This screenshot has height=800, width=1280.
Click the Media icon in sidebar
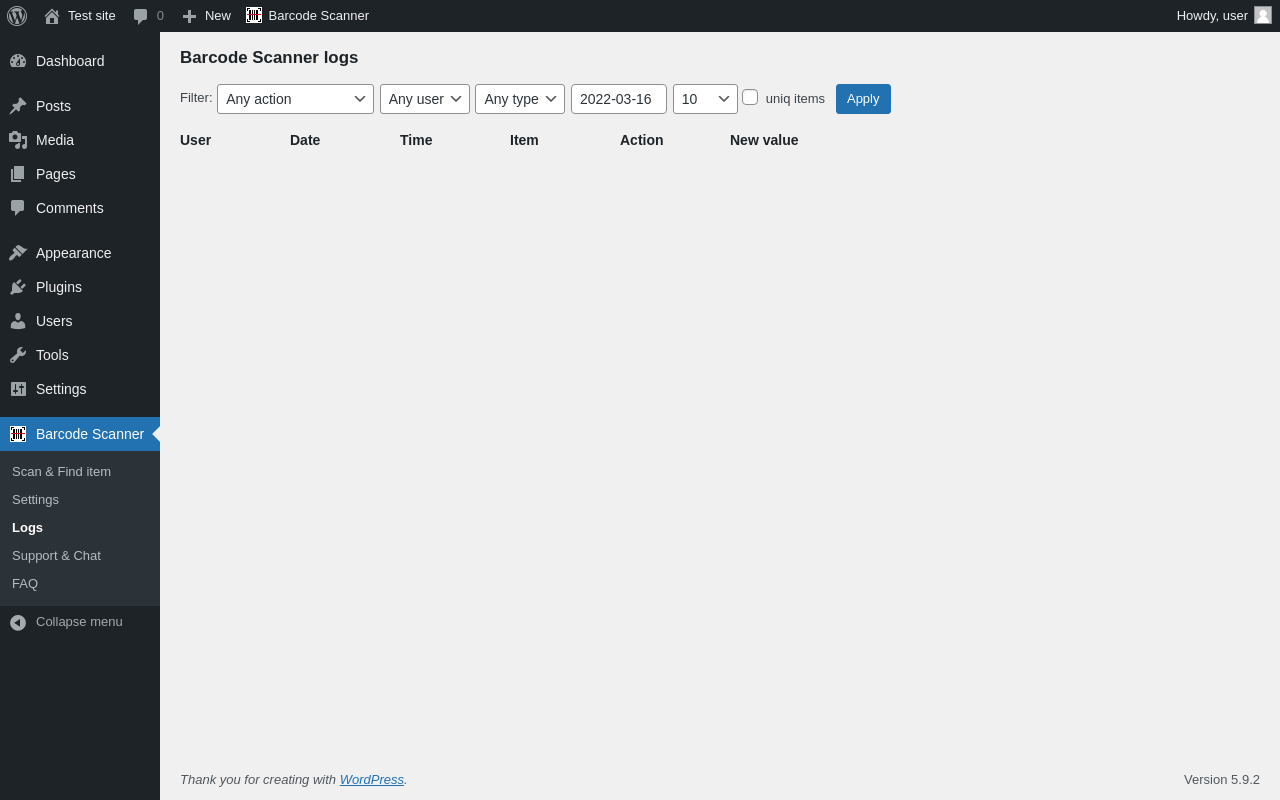pyautogui.click(x=18, y=140)
